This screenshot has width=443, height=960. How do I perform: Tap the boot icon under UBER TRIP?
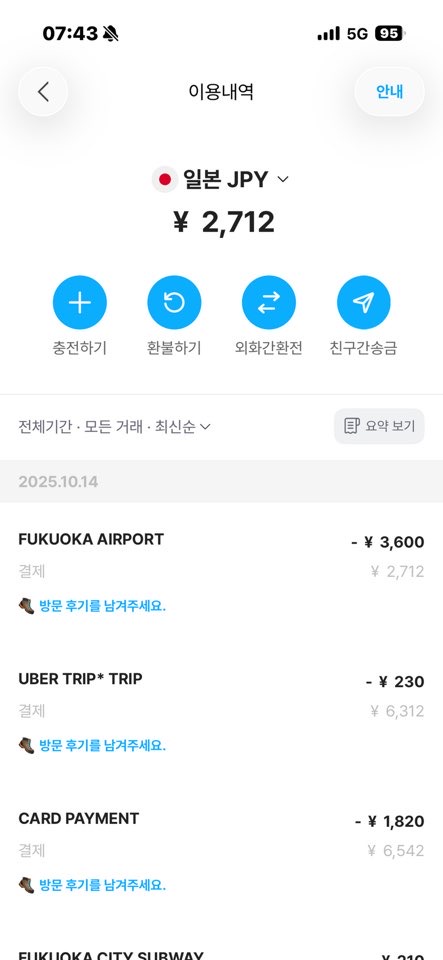click(26, 746)
